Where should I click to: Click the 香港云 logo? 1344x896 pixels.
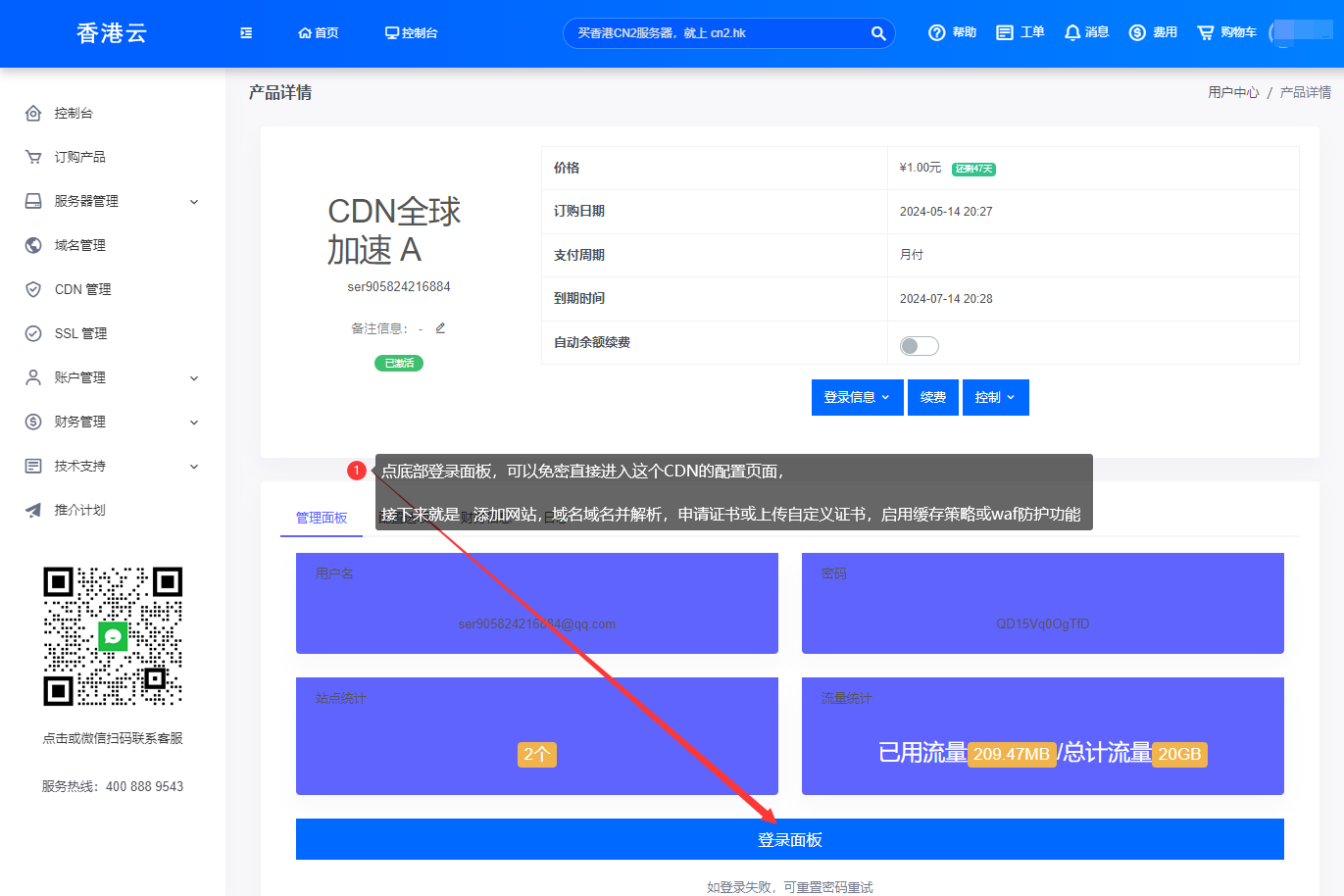112,33
